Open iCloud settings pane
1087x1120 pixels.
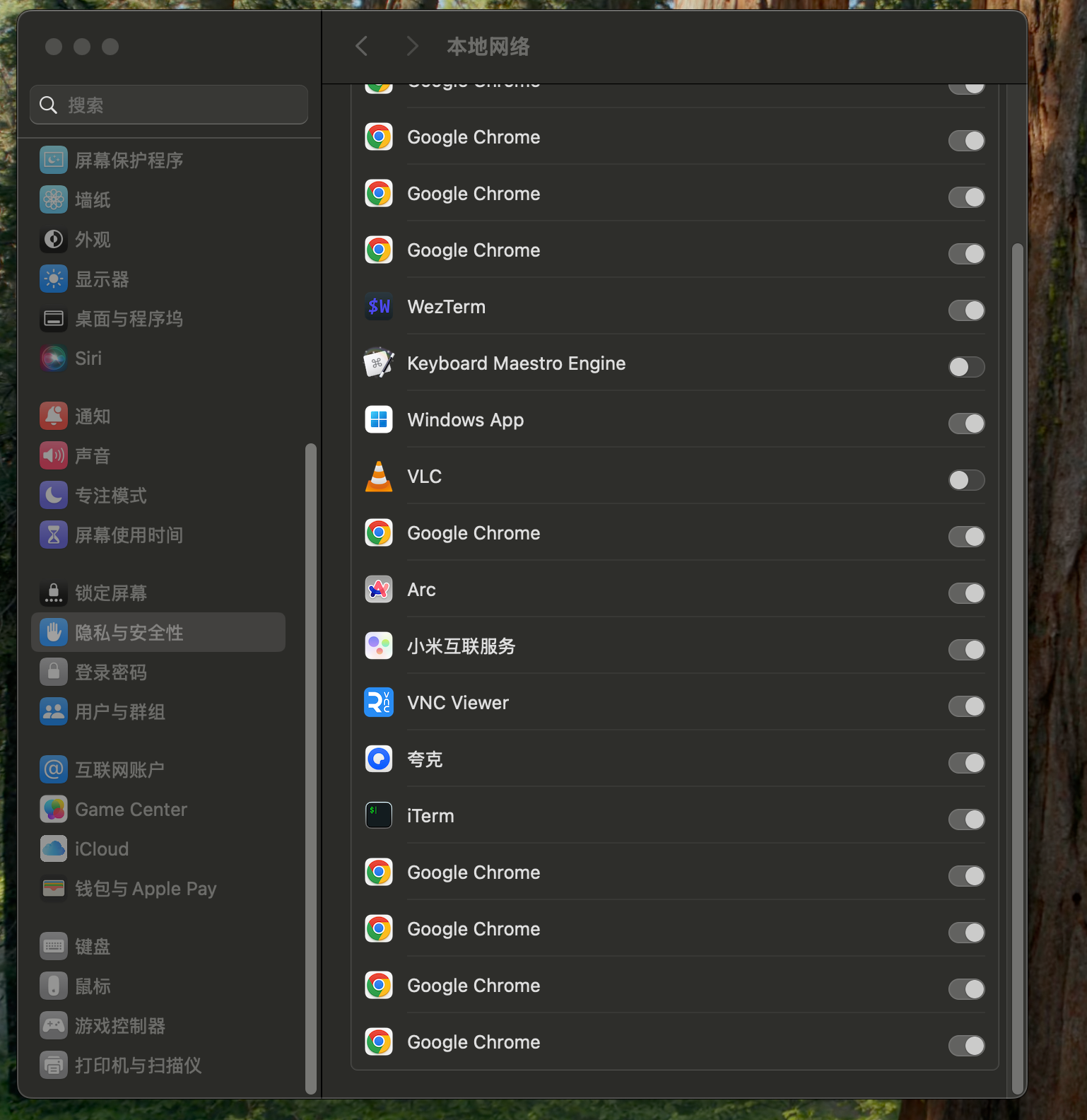coord(101,849)
